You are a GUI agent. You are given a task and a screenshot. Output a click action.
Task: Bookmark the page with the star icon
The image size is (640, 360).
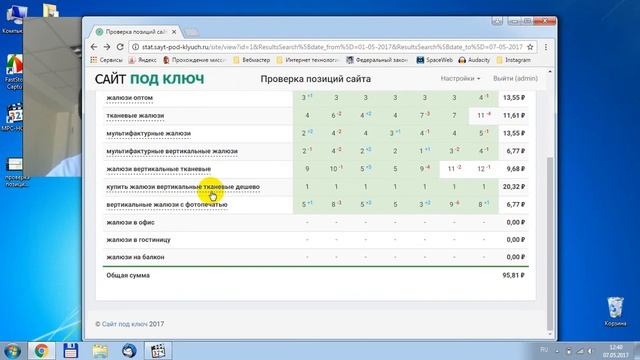tap(530, 47)
